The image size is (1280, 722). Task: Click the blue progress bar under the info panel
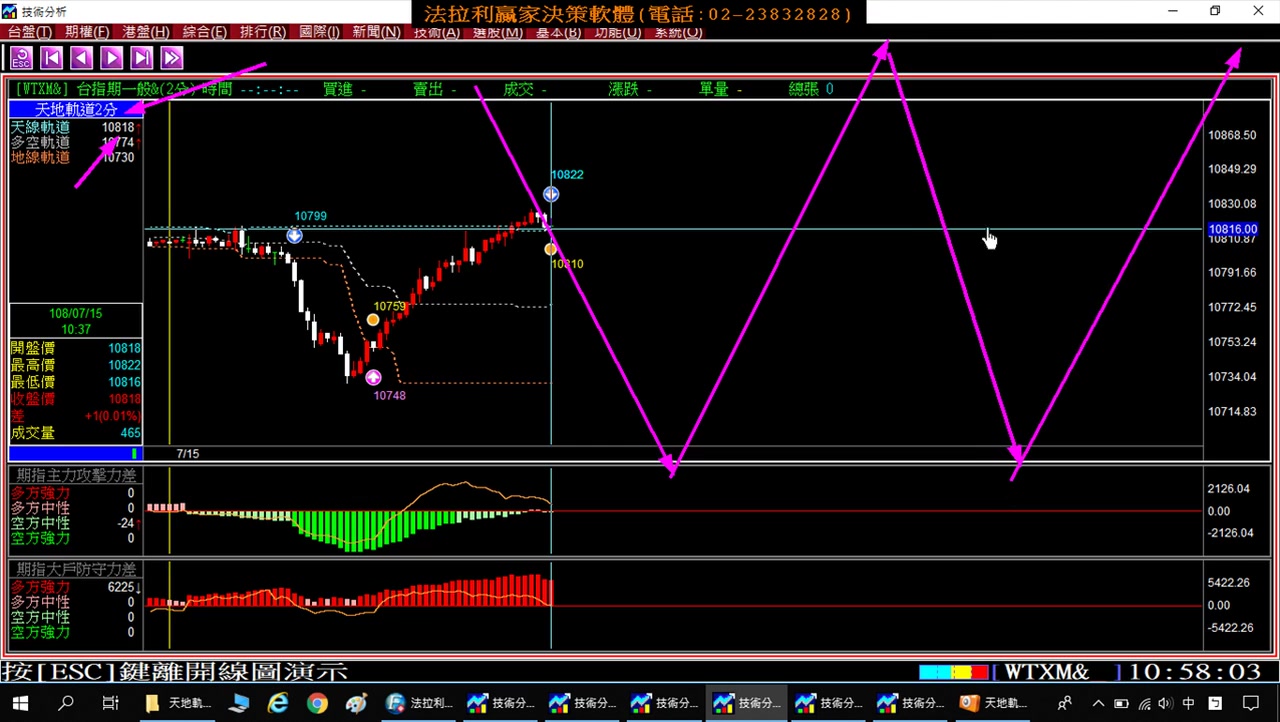[76, 454]
